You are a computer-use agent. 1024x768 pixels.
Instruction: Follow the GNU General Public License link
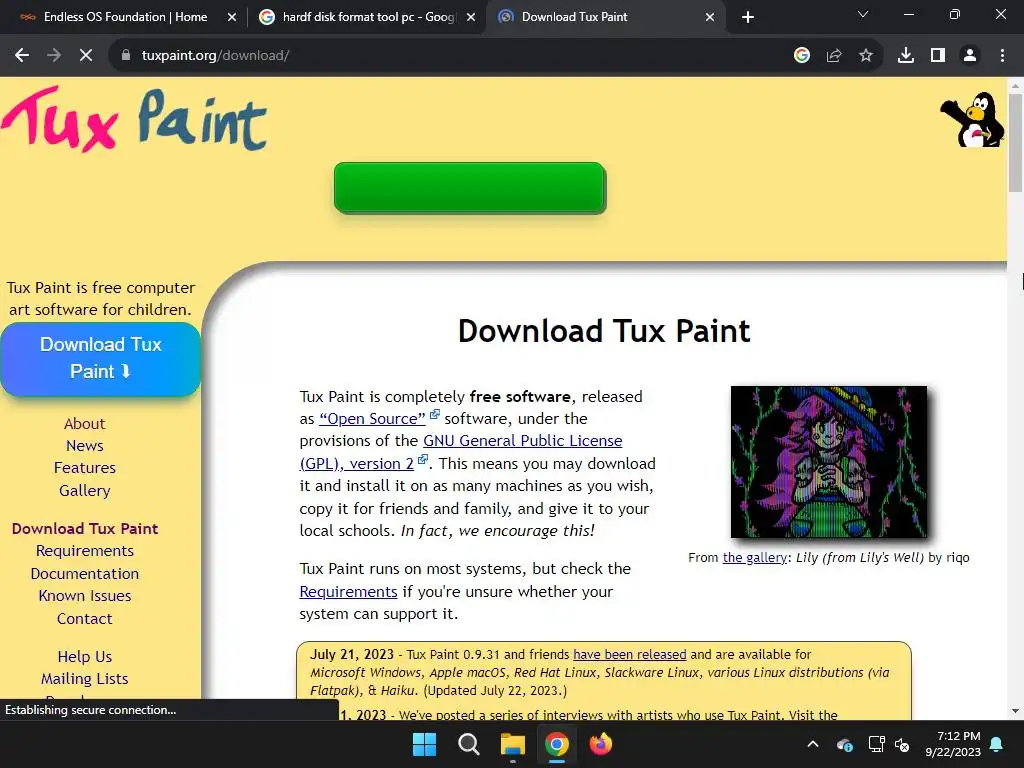tap(522, 441)
